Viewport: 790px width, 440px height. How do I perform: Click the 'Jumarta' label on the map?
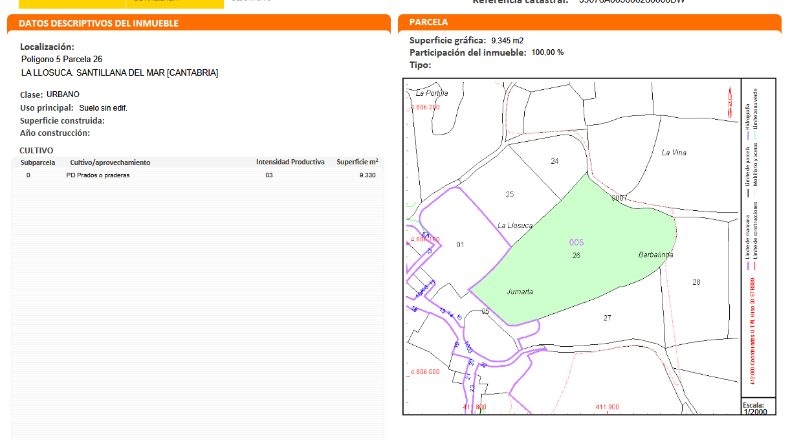click(x=519, y=291)
